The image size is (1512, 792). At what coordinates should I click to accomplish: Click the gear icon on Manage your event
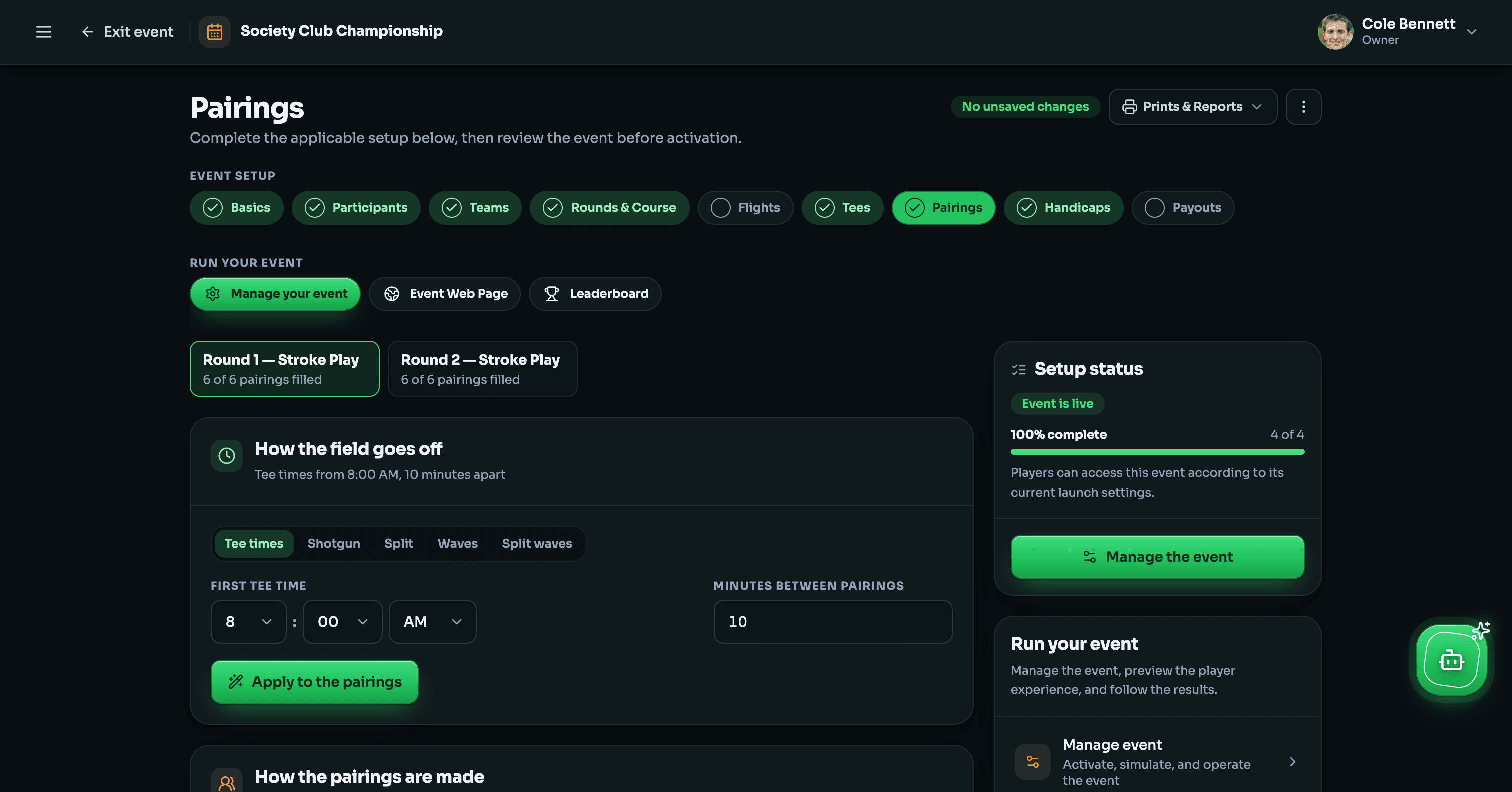213,293
